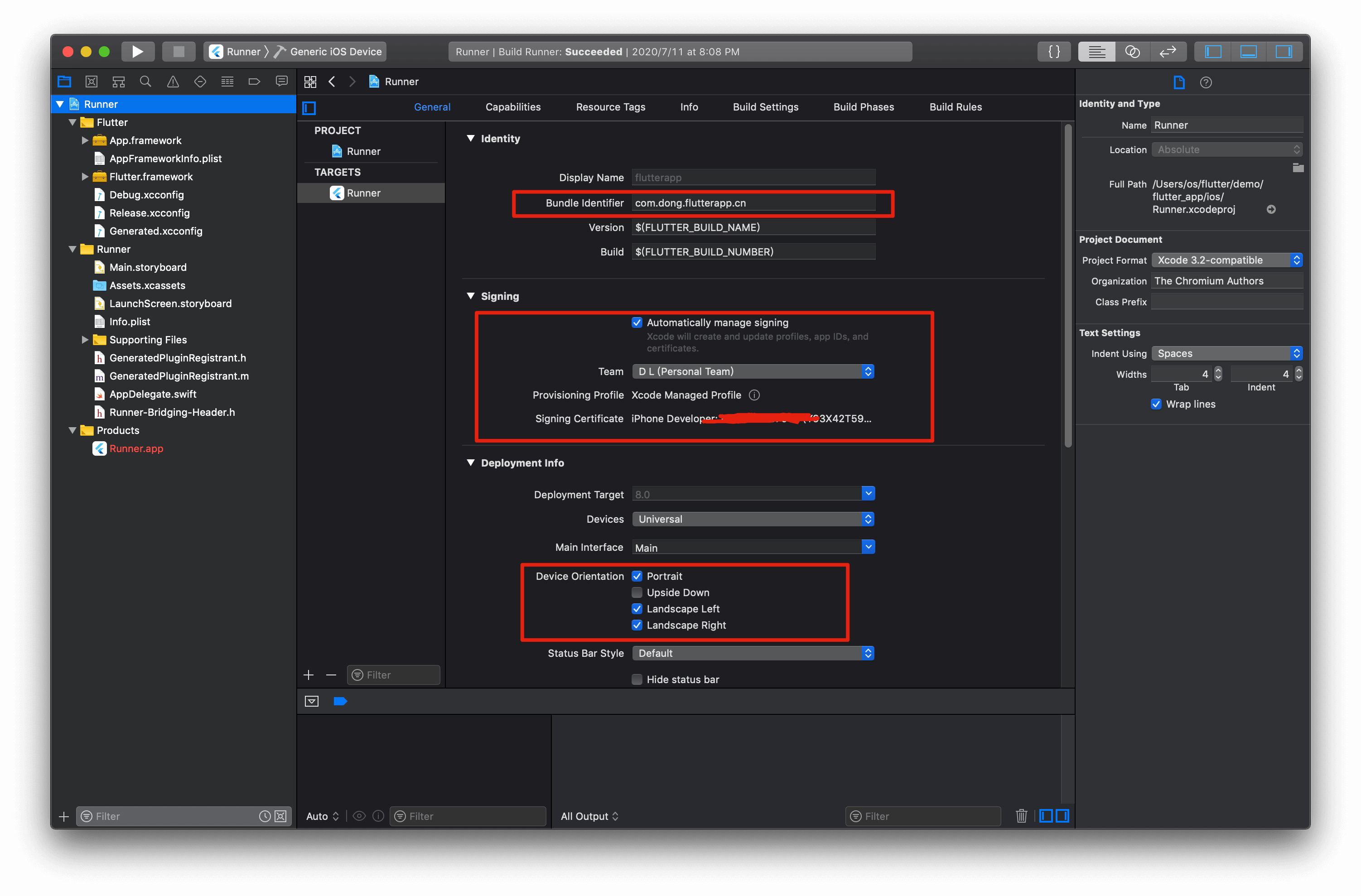
Task: Switch to the Standard editor view
Action: (1096, 52)
